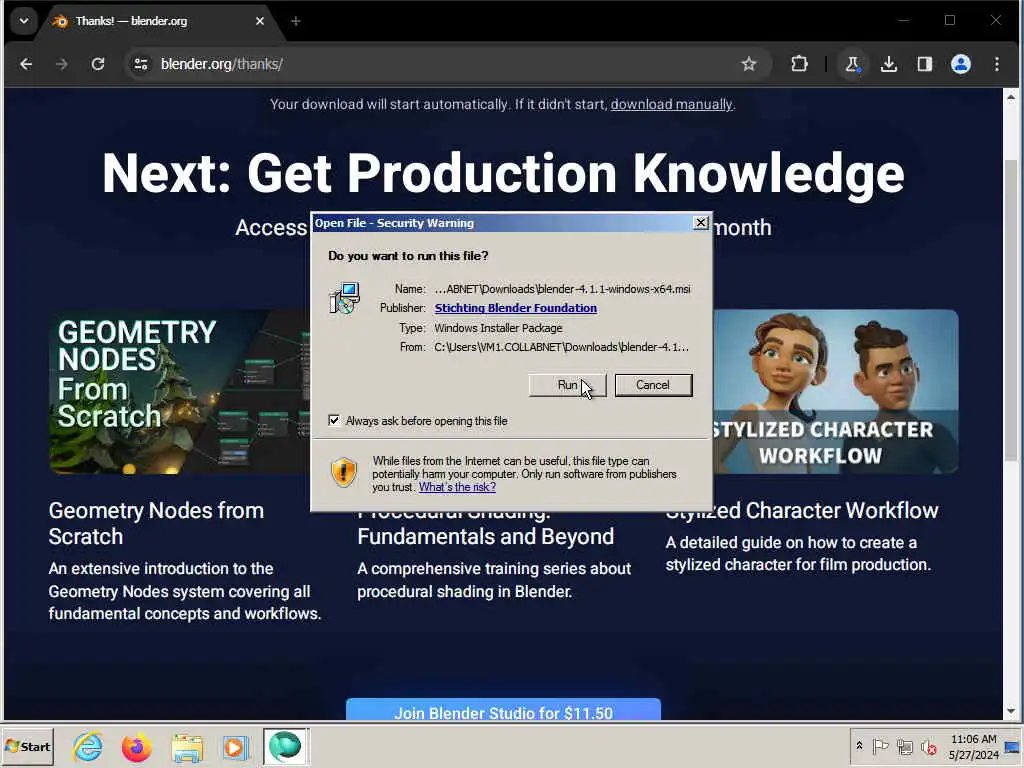This screenshot has width=1024, height=768.
Task: Open the Action Center flag icon
Action: [880, 746]
